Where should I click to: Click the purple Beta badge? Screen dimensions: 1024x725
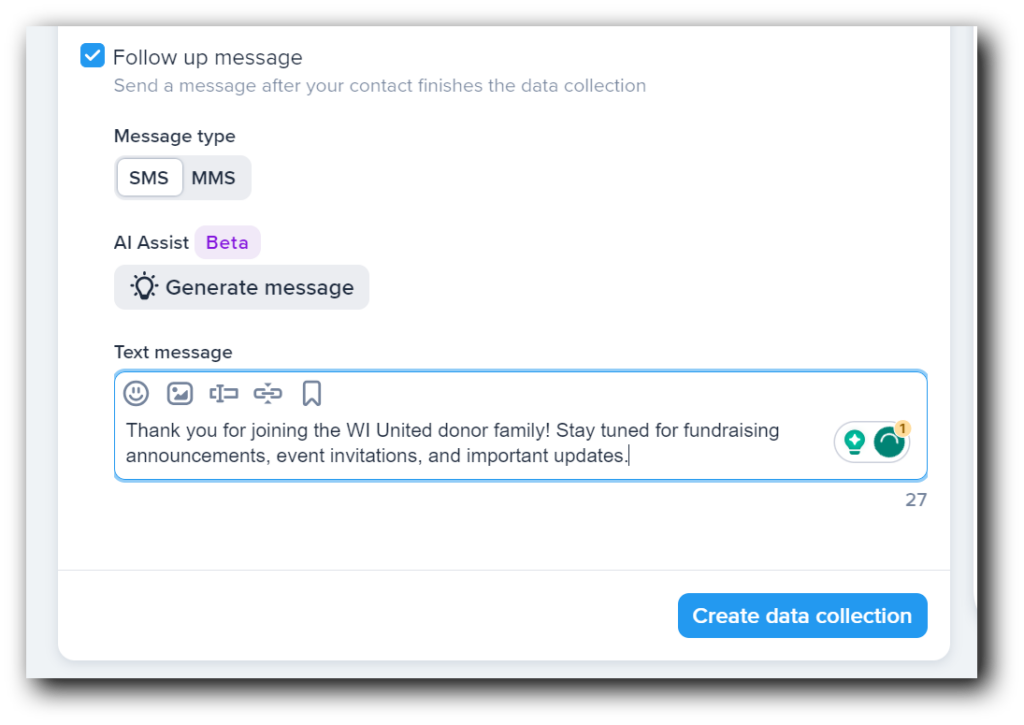(x=227, y=242)
